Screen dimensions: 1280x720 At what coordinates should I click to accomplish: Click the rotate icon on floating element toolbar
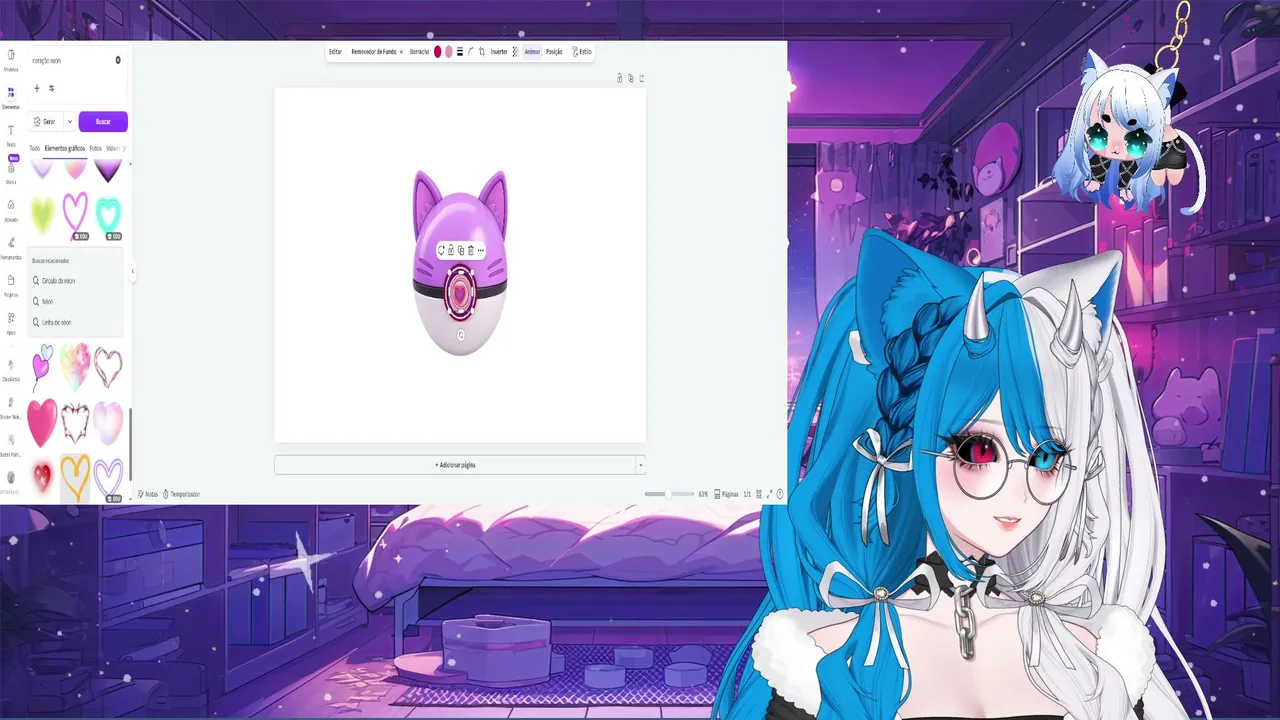tap(441, 251)
